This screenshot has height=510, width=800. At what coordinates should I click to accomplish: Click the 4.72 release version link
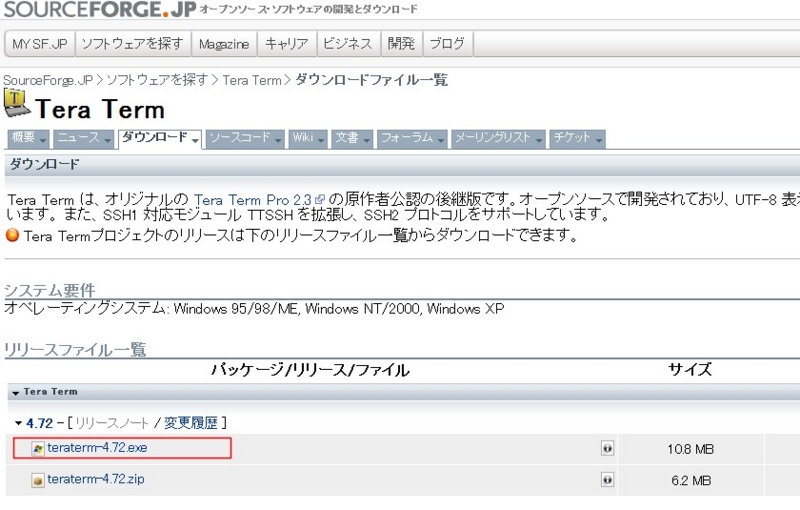tap(40, 423)
